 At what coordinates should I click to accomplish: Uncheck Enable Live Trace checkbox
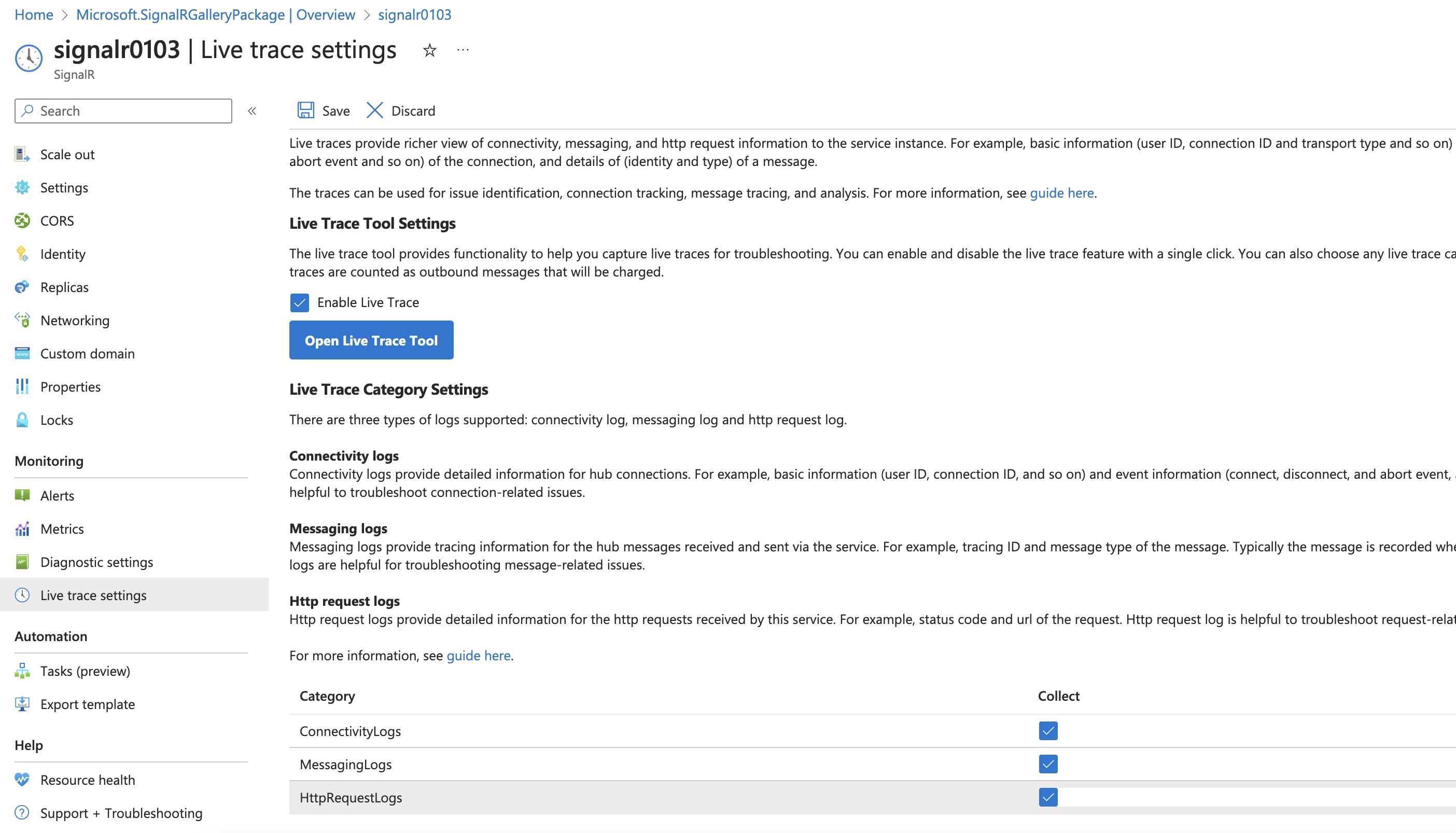point(299,302)
